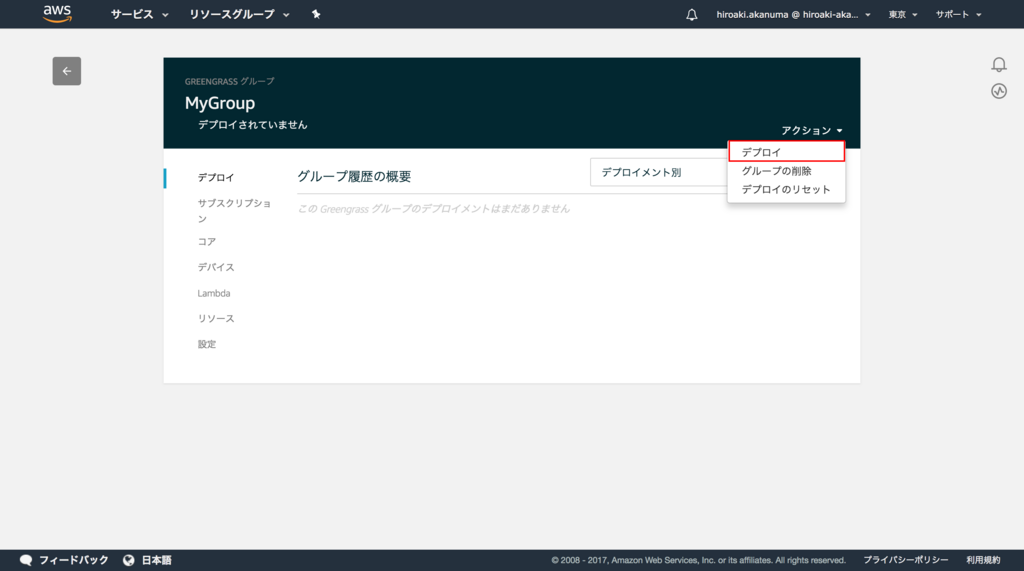Toggle the アクション dropdown

click(x=812, y=131)
